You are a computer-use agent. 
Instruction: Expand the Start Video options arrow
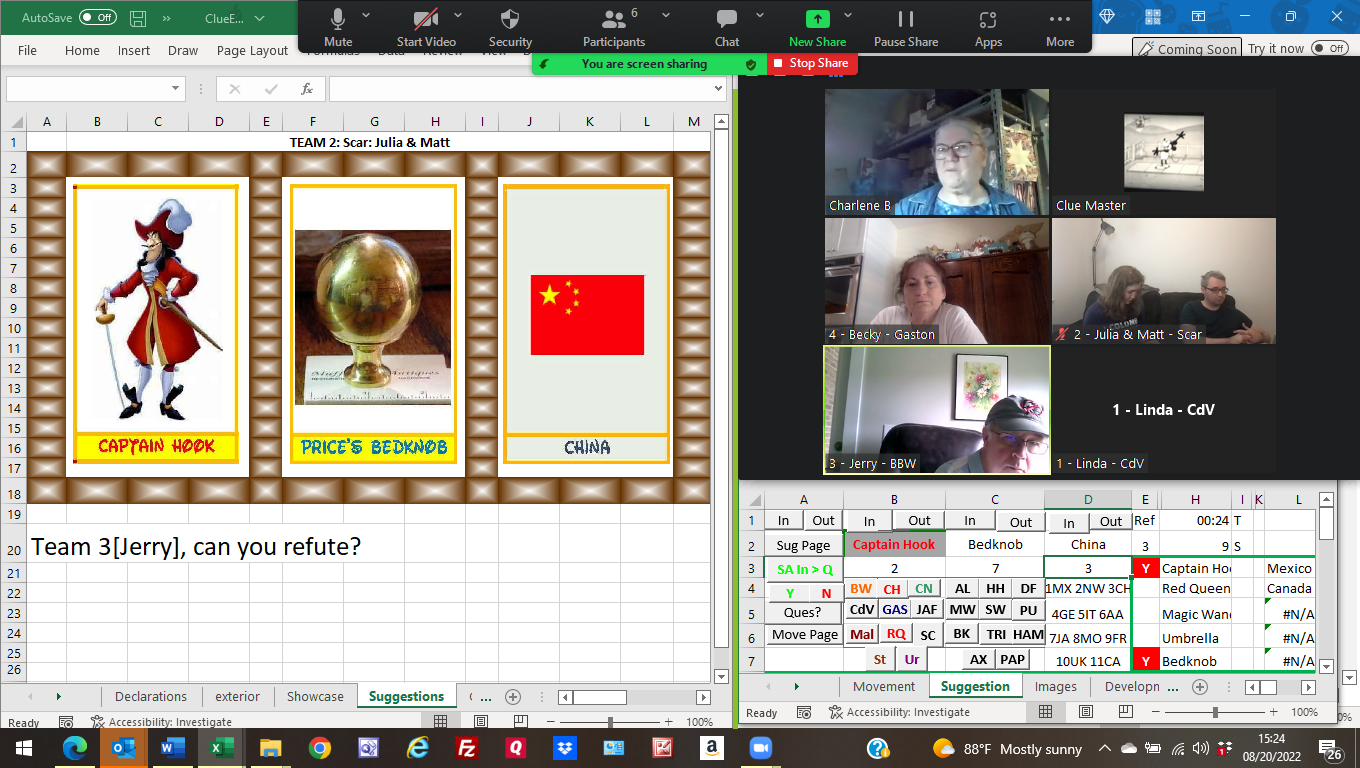[x=458, y=15]
